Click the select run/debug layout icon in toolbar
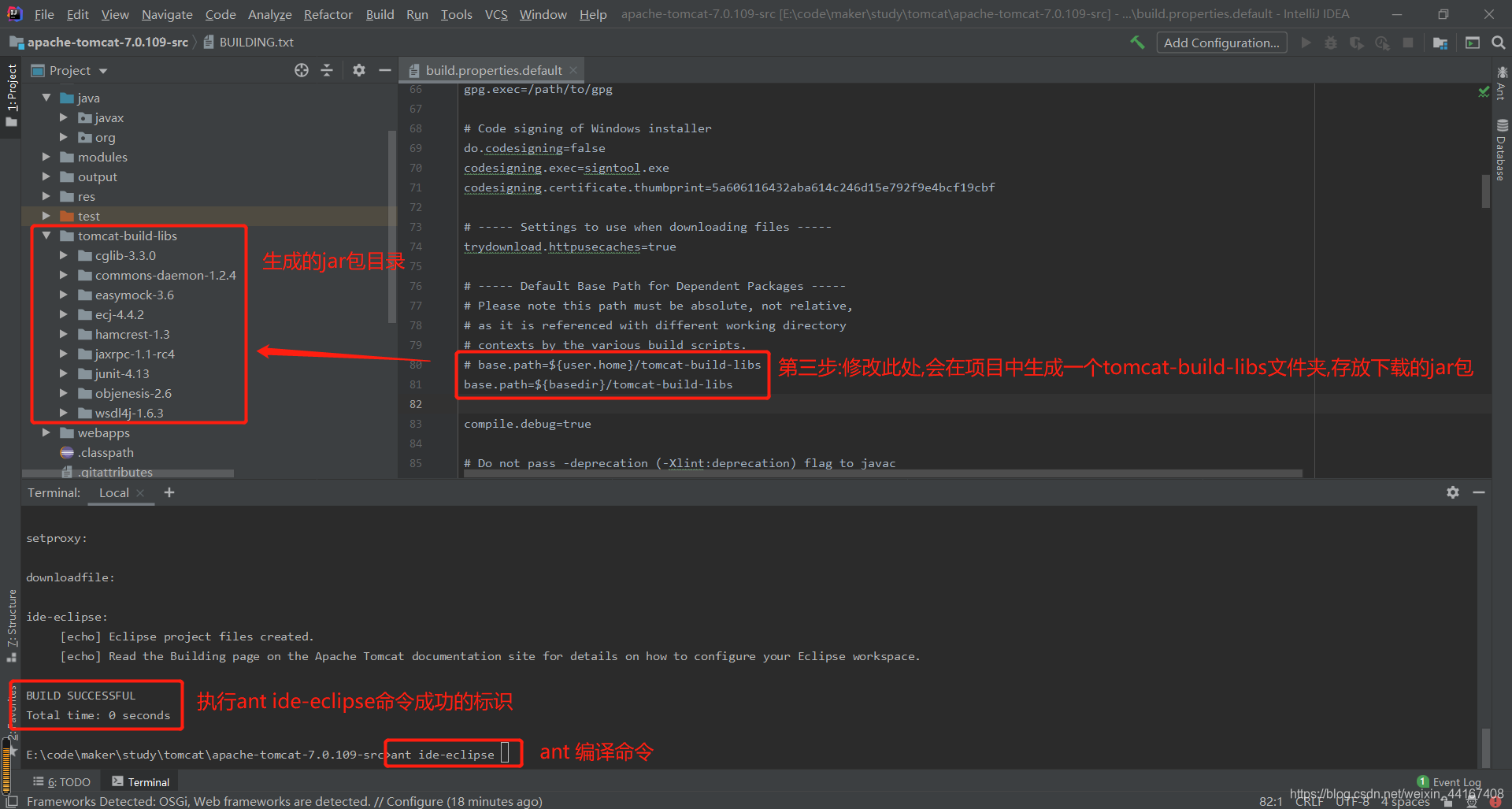This screenshot has width=1512, height=809. click(x=1473, y=43)
